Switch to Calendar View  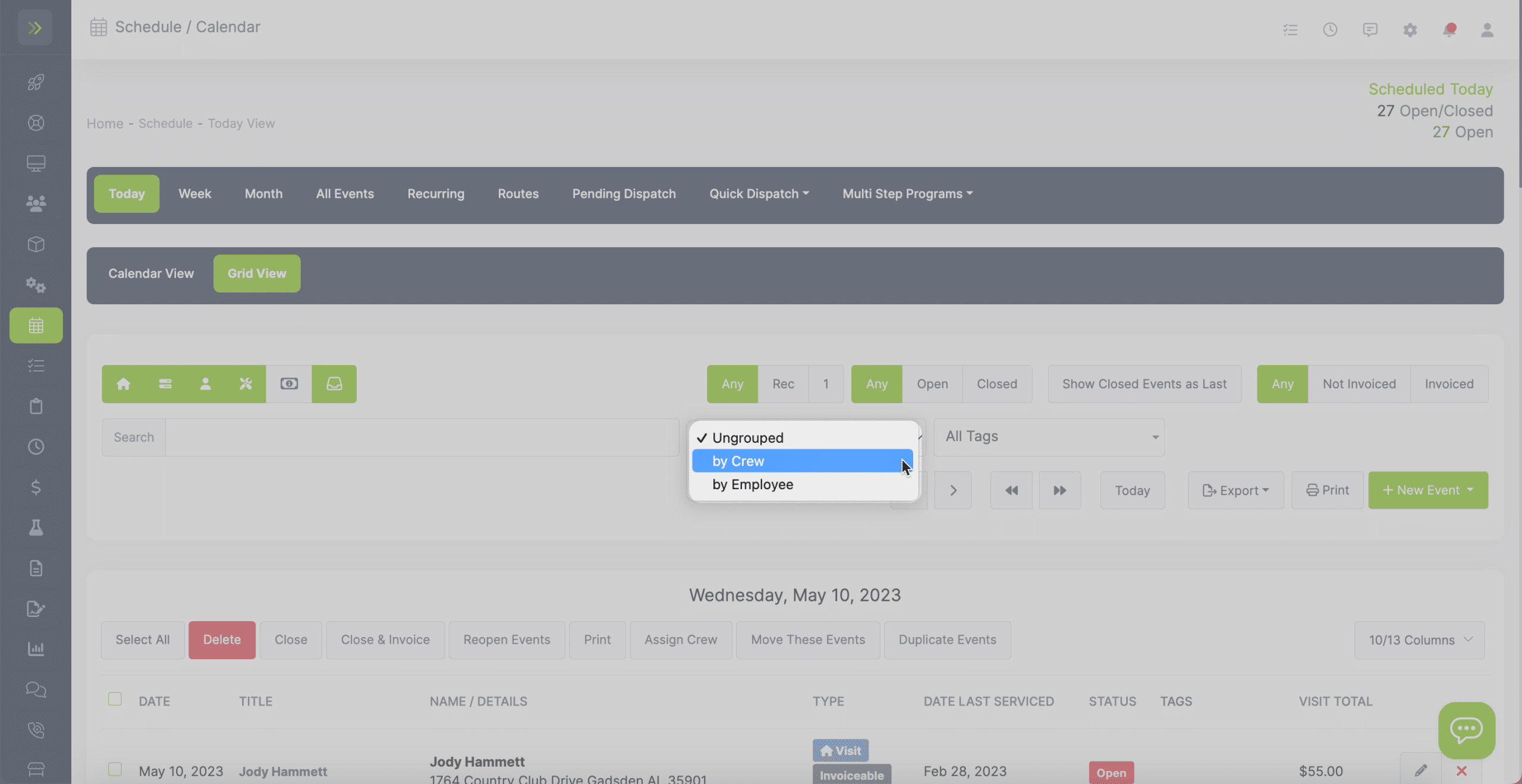pyautogui.click(x=151, y=273)
